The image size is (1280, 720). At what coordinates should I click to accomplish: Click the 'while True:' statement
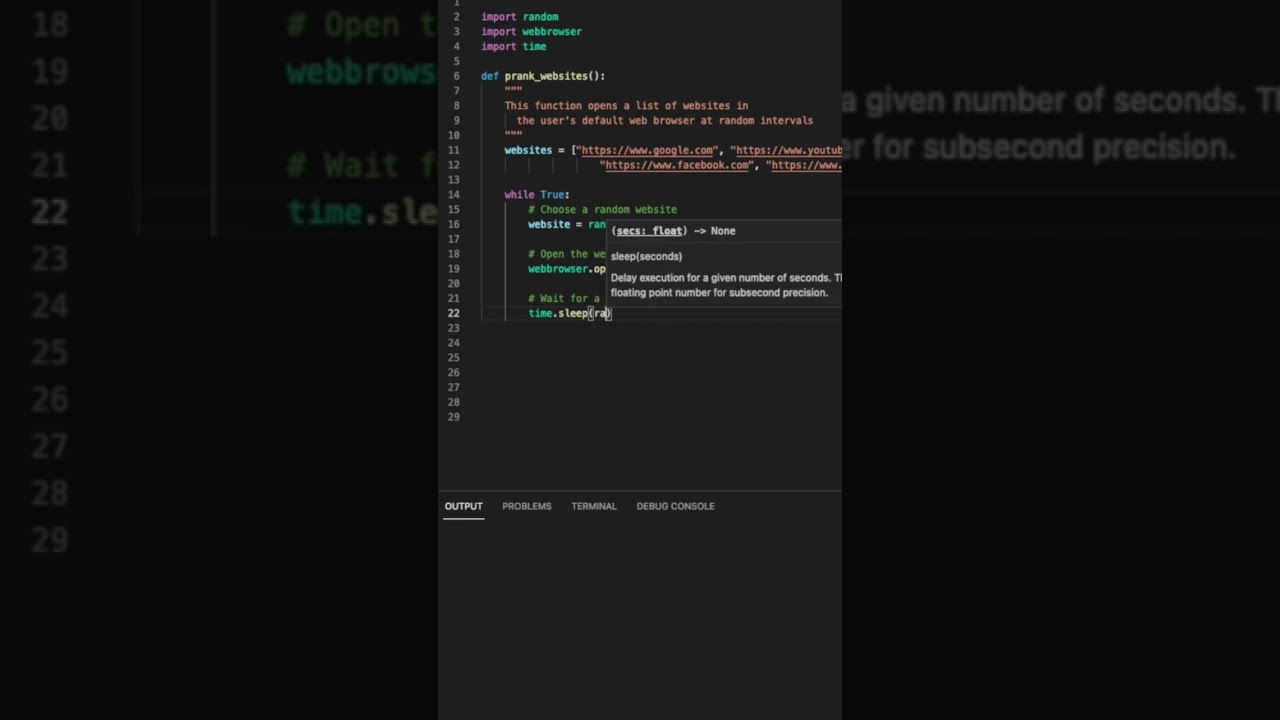[537, 195]
